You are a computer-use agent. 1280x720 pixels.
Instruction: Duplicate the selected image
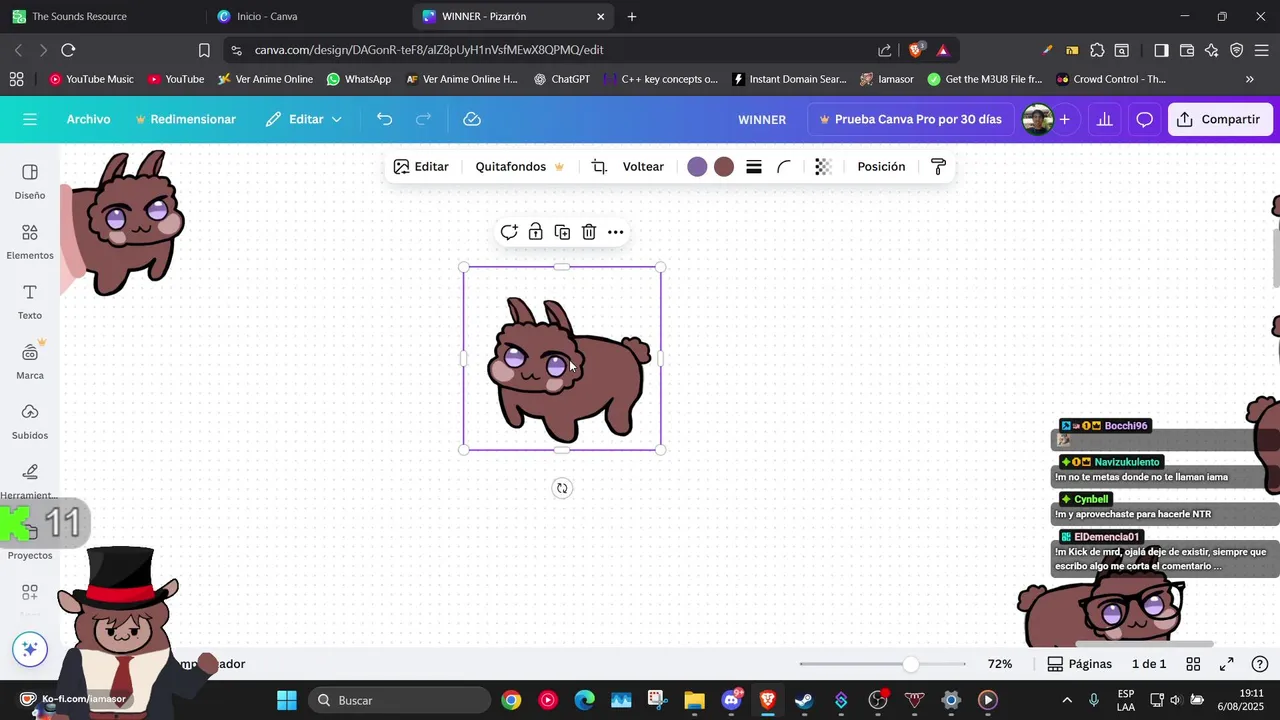tap(562, 232)
